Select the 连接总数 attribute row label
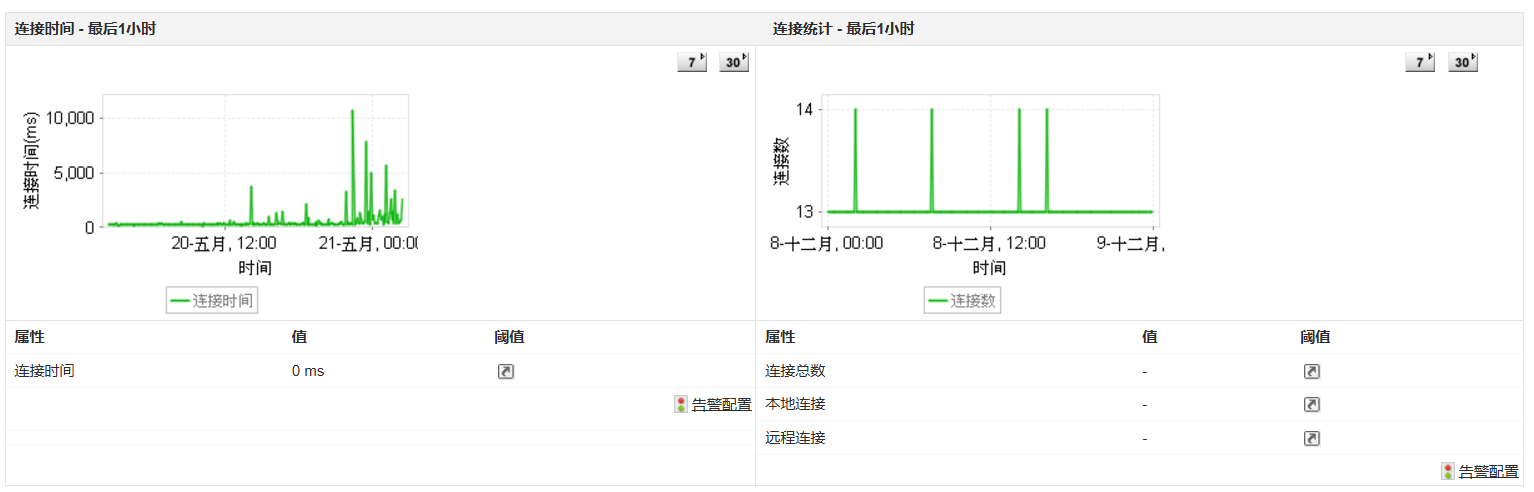Image resolution: width=1534 pixels, height=492 pixels. [795, 372]
